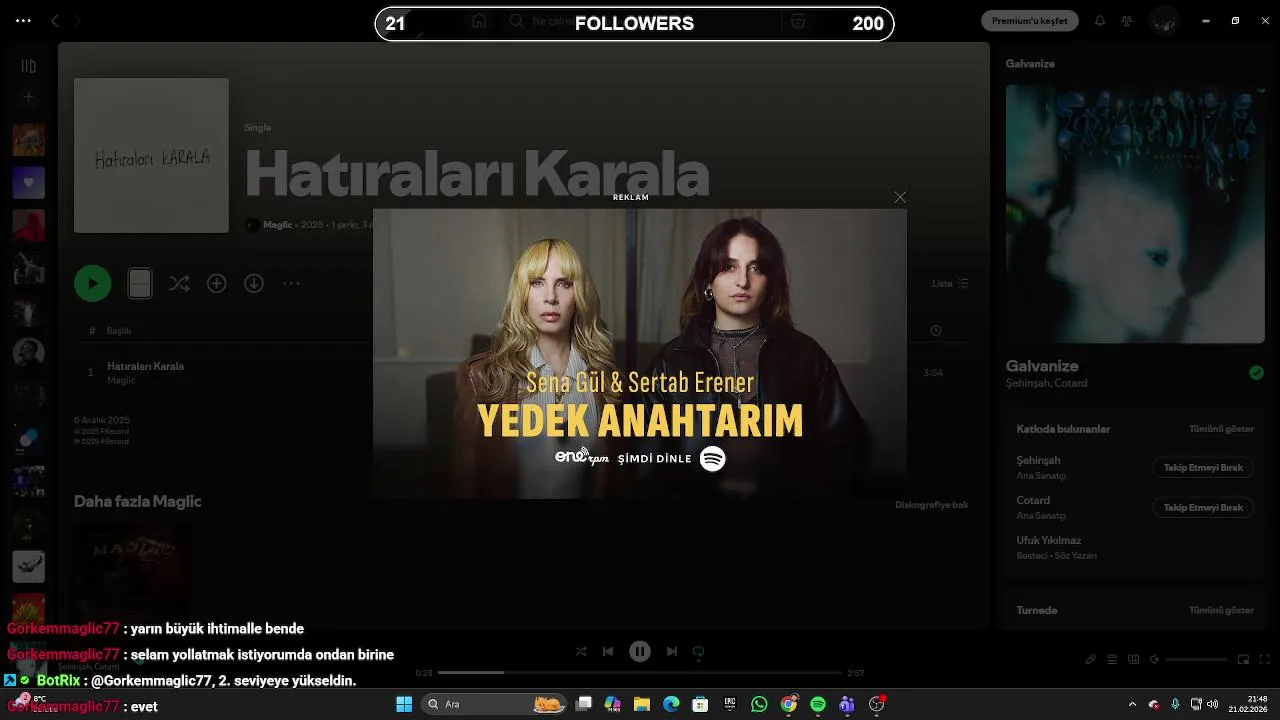The width and height of the screenshot is (1280, 720).
Task: Toggle Galvanize saved checkmark
Action: coord(1256,373)
